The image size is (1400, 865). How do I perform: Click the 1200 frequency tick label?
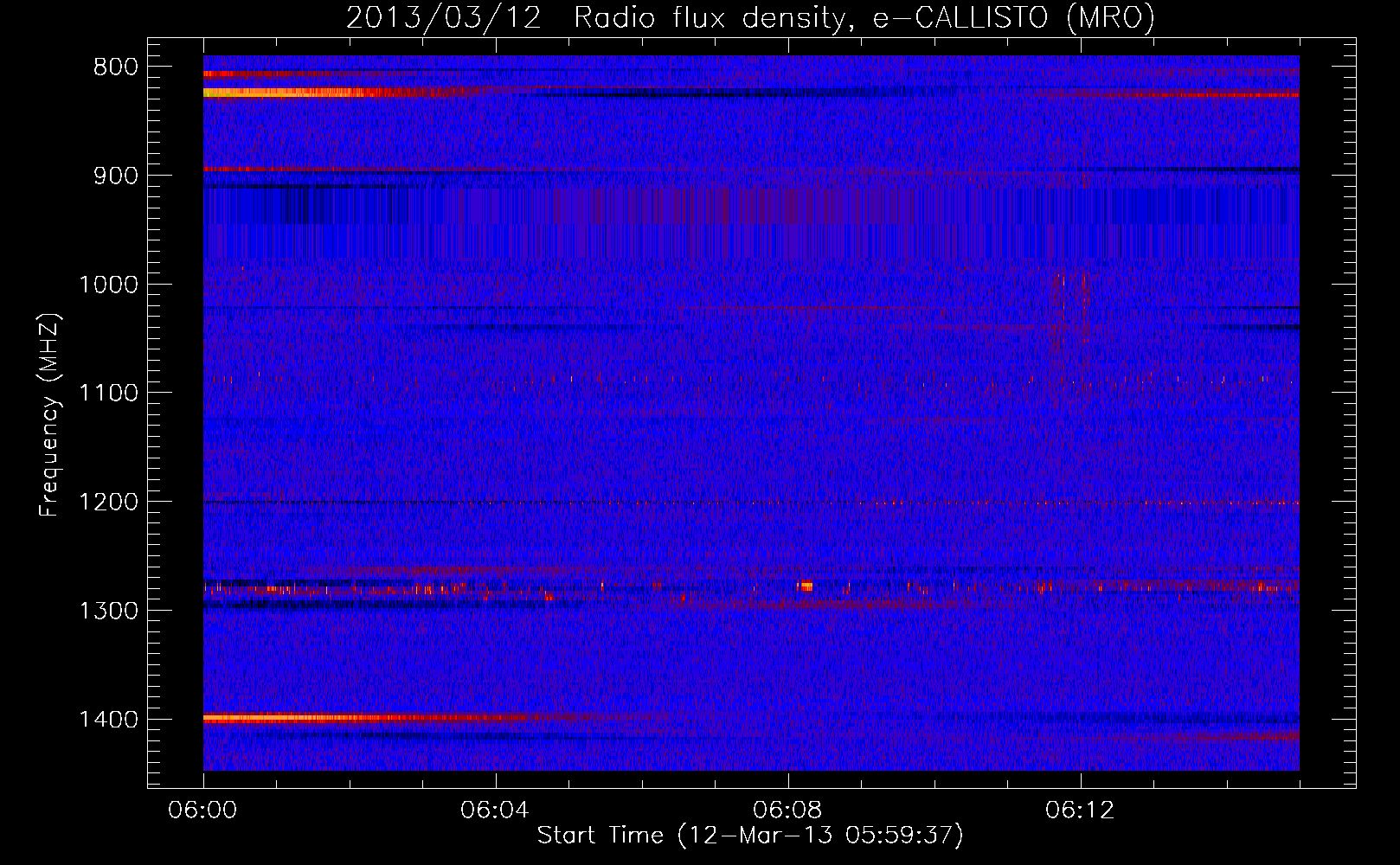point(108,503)
